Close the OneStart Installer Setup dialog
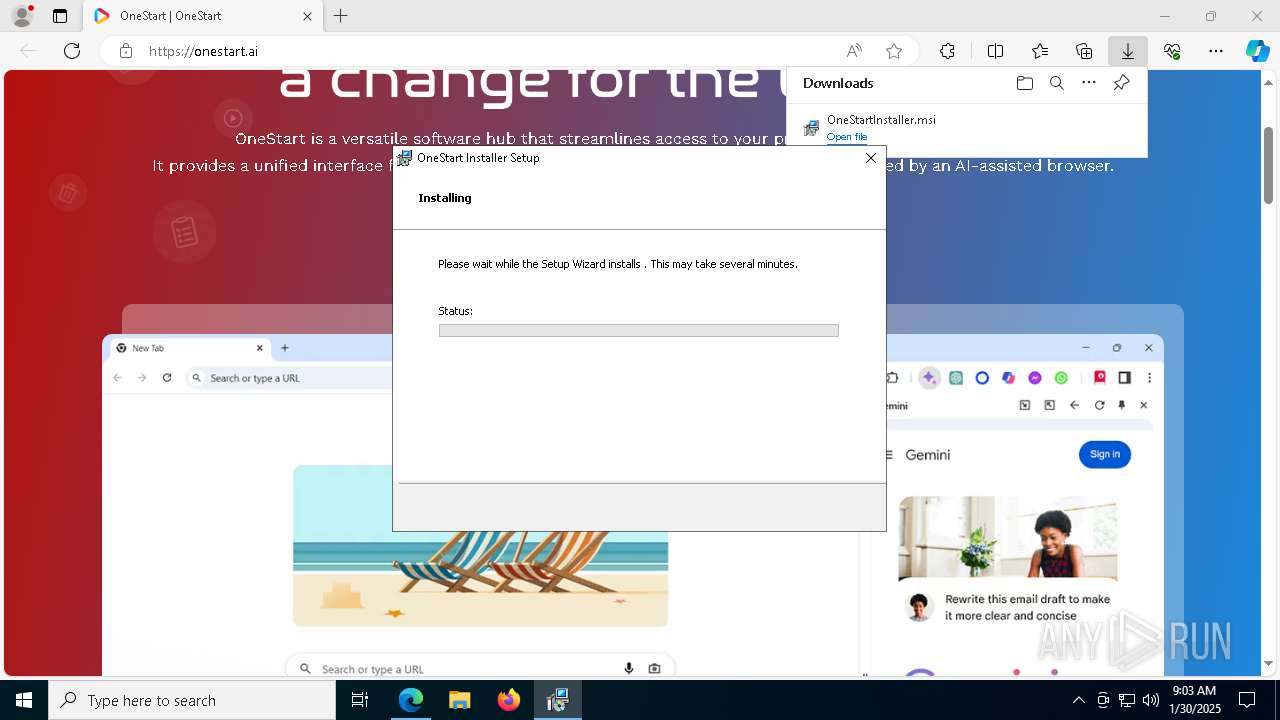Screen dimensions: 1280x720 click(x=870, y=158)
